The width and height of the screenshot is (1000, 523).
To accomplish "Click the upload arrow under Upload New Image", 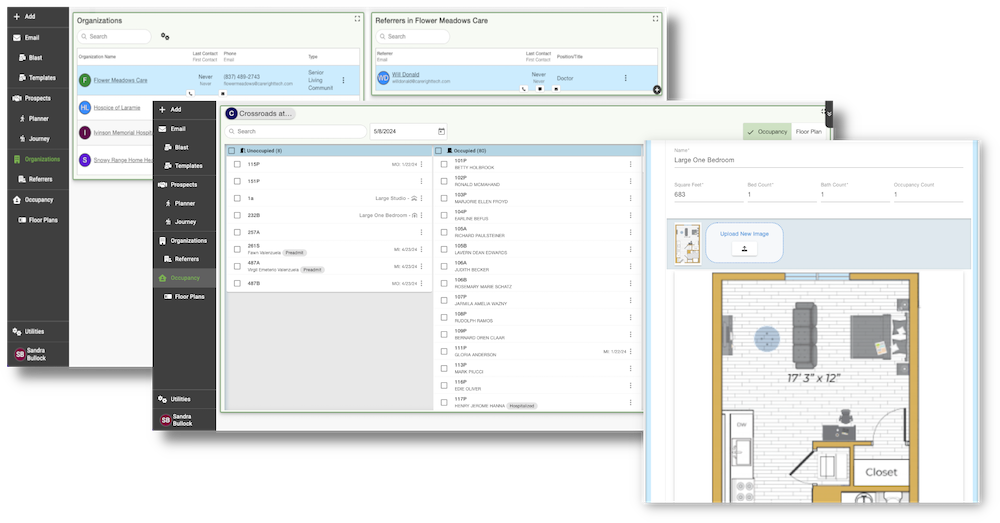I will [744, 249].
